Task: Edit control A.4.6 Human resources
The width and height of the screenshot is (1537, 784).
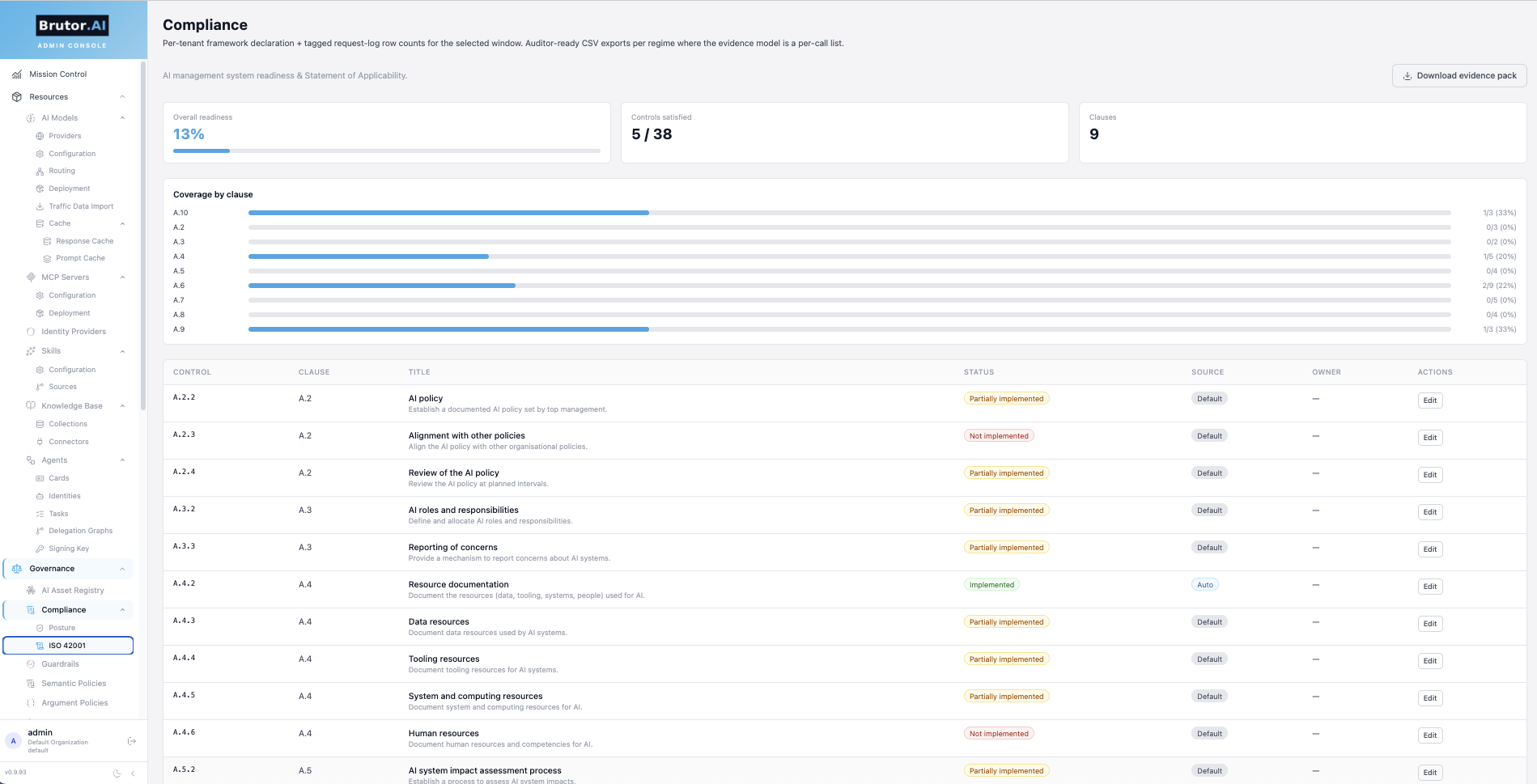Action: tap(1430, 735)
